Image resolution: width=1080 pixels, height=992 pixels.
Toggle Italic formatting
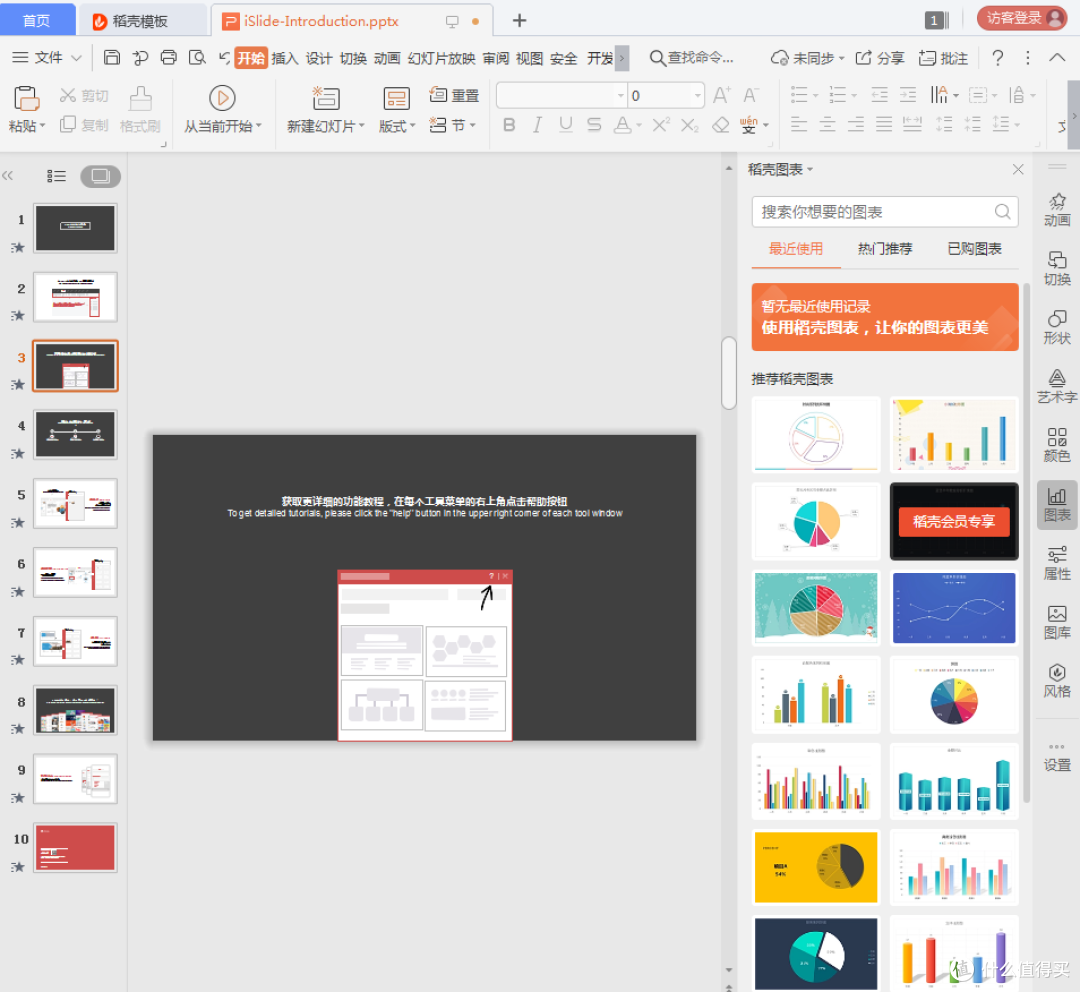(537, 125)
